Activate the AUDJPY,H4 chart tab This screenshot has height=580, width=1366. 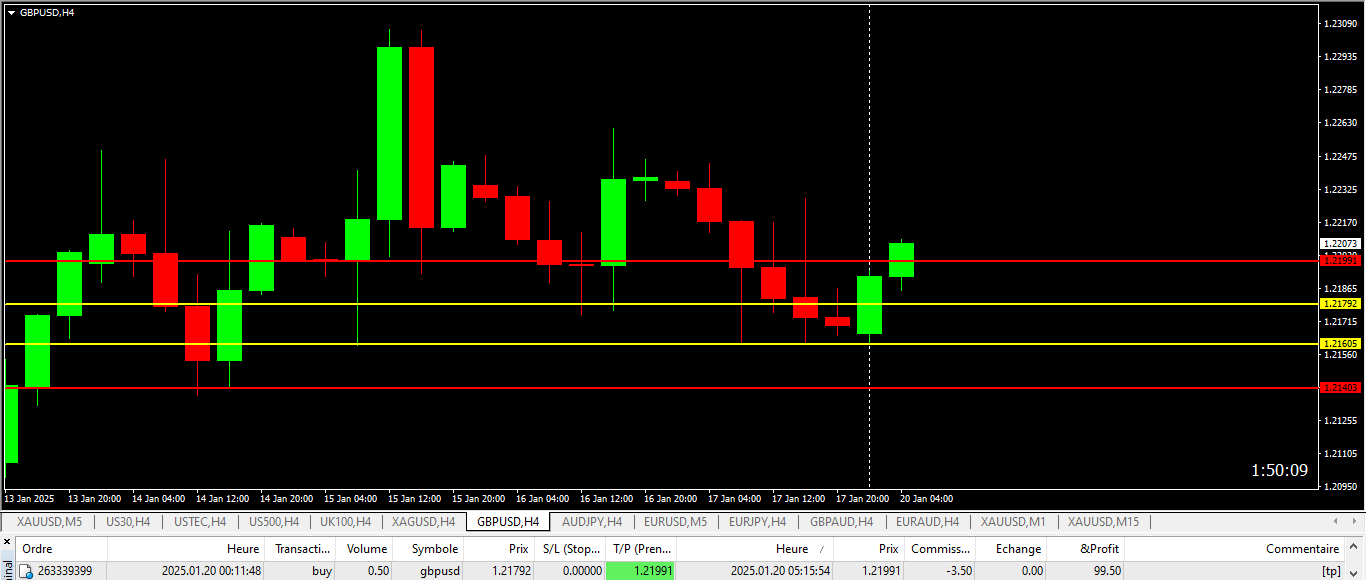pyautogui.click(x=592, y=522)
